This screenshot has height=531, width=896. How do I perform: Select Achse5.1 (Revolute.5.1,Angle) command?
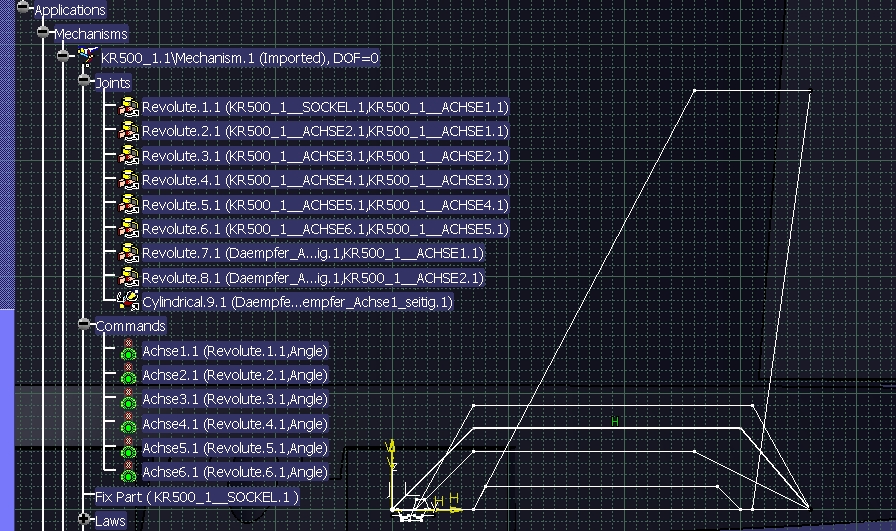tap(235, 448)
